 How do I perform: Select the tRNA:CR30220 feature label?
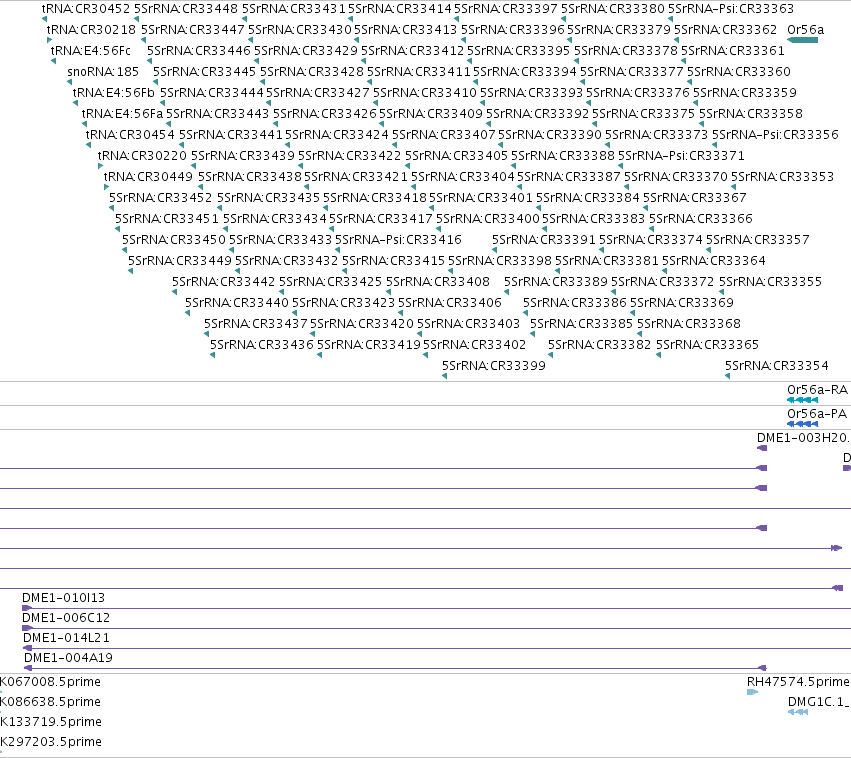click(142, 156)
